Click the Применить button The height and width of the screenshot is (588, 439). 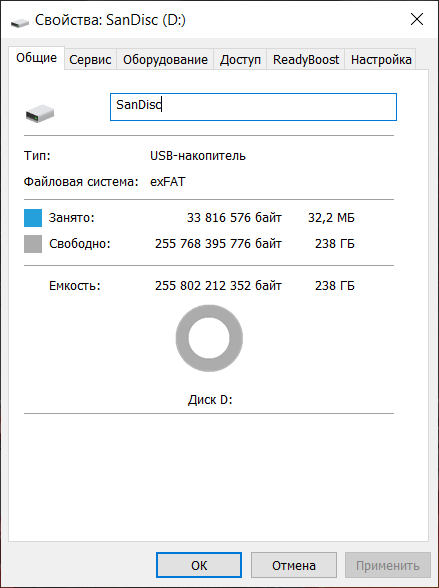point(388,565)
